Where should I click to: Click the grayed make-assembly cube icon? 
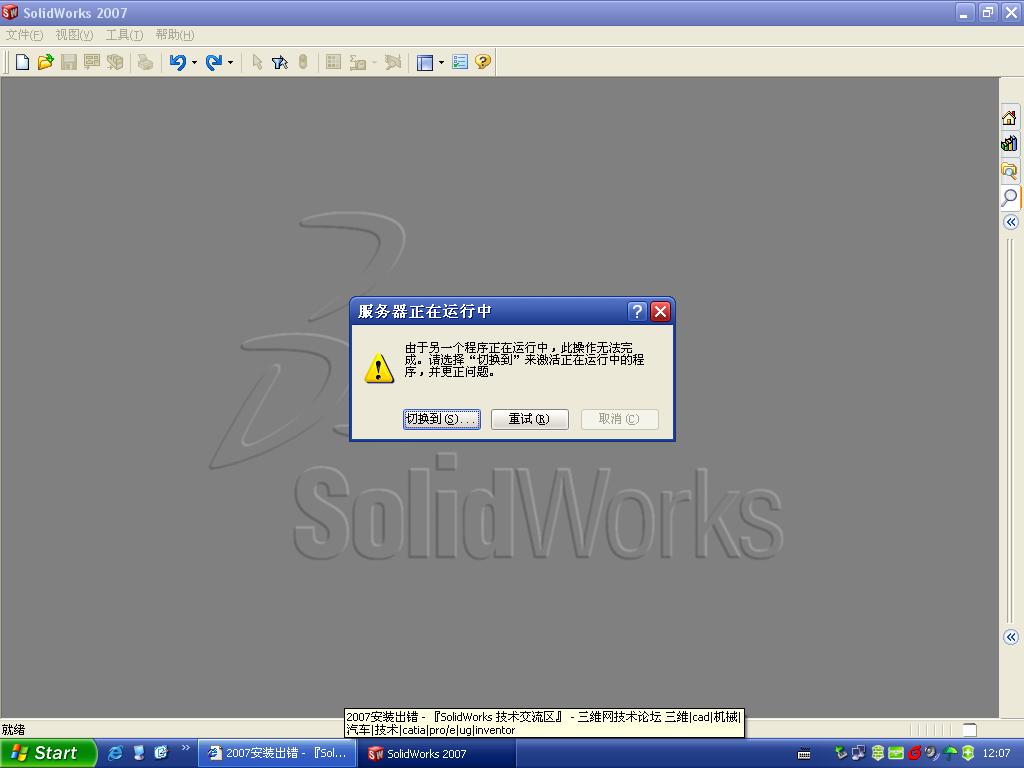115,62
